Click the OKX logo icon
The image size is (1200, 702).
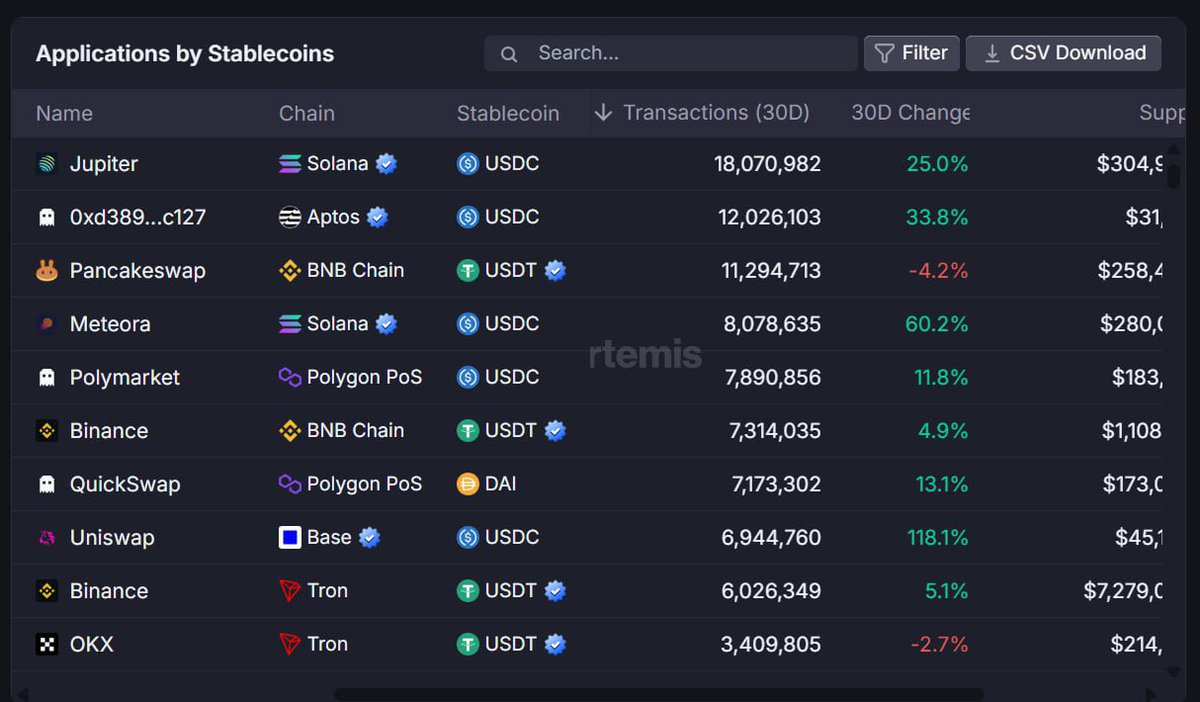tap(47, 645)
